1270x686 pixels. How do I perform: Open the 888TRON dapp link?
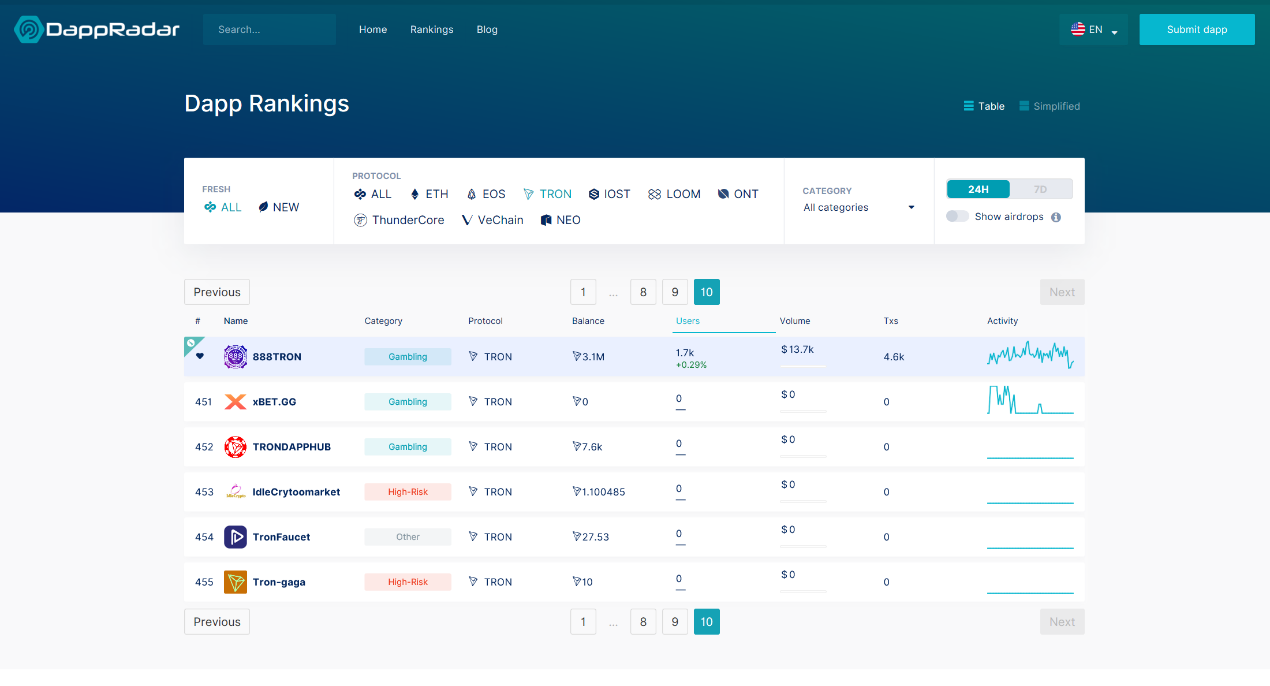pos(277,357)
